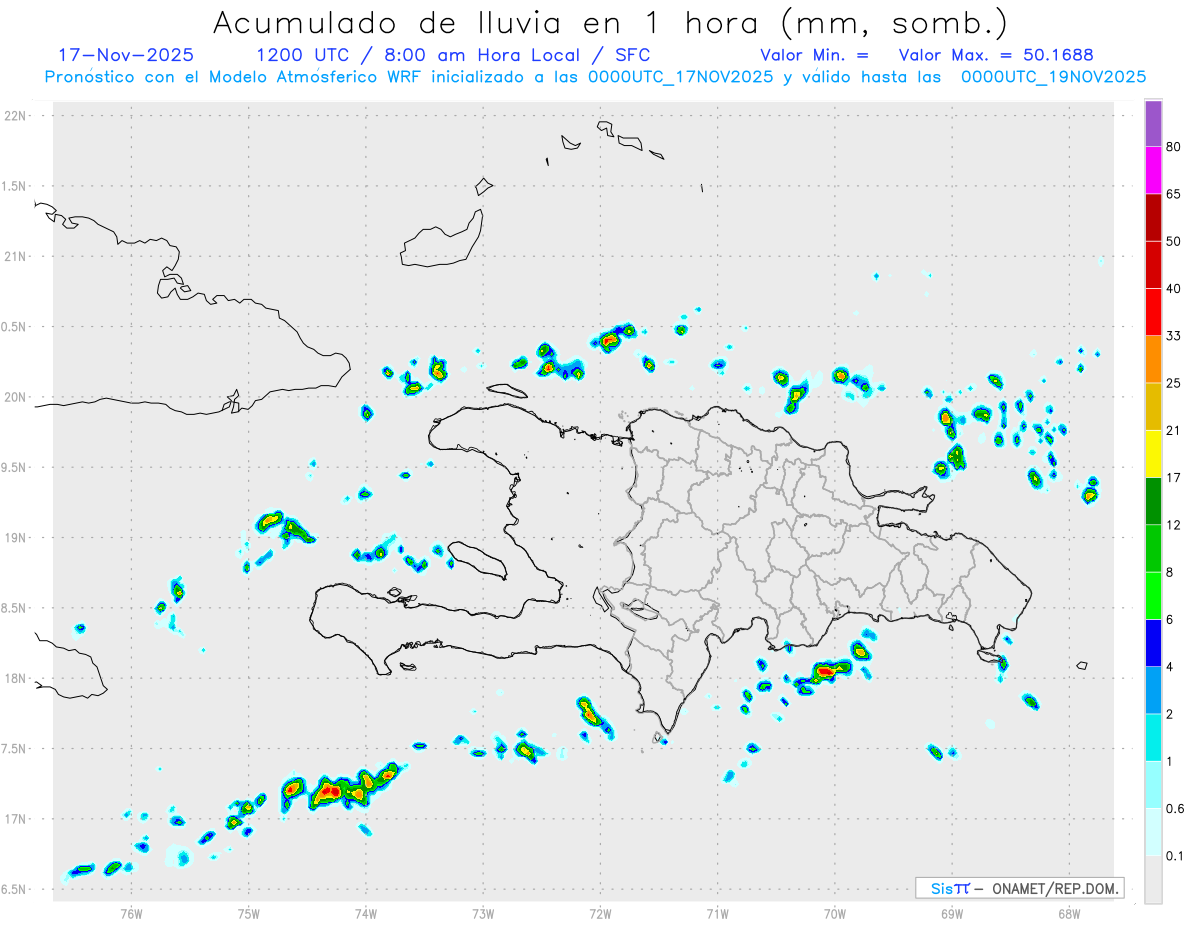Click the "22N" latitude axis label
Image resolution: width=1200 pixels, height=927 pixels.
tap(17, 116)
